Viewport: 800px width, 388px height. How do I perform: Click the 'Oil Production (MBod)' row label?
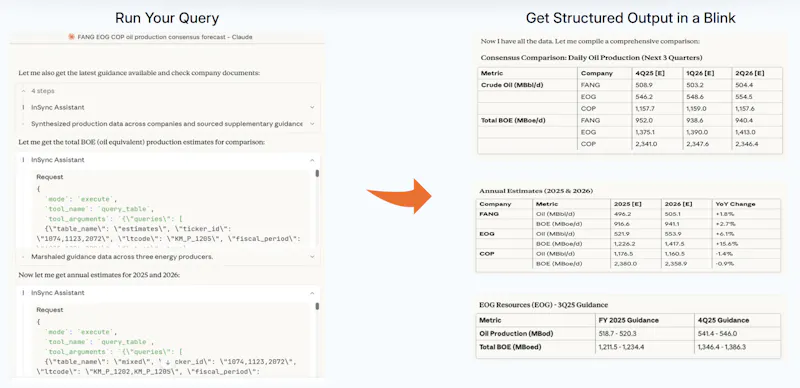[x=536, y=333]
